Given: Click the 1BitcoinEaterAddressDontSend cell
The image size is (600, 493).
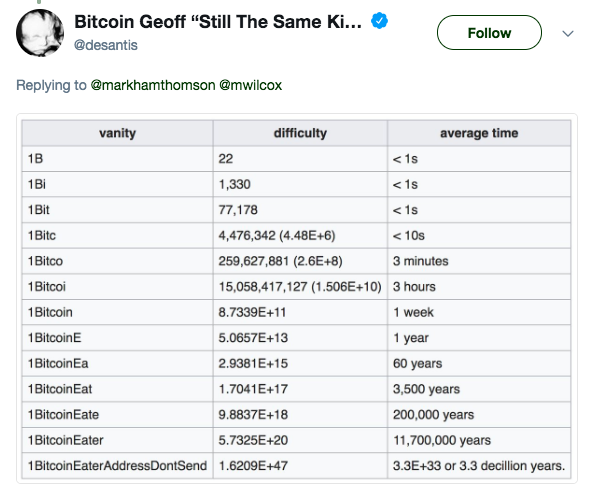Looking at the screenshot, I should 117,465.
